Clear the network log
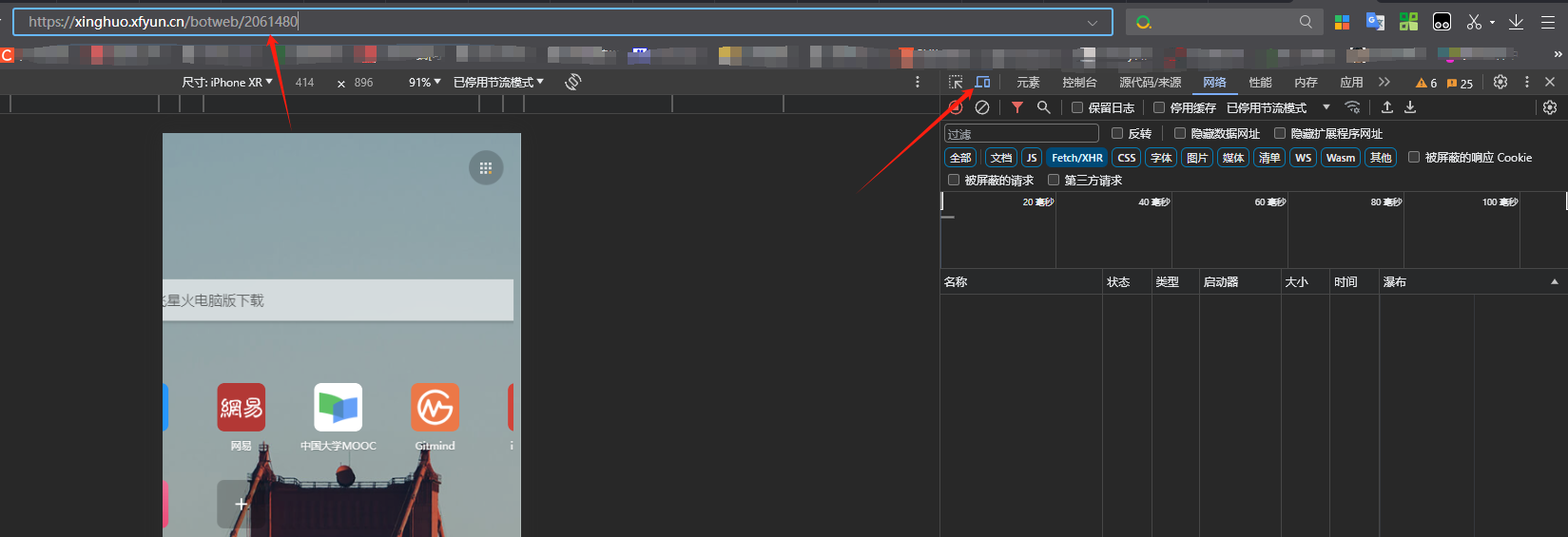This screenshot has width=1568, height=537. [x=982, y=107]
